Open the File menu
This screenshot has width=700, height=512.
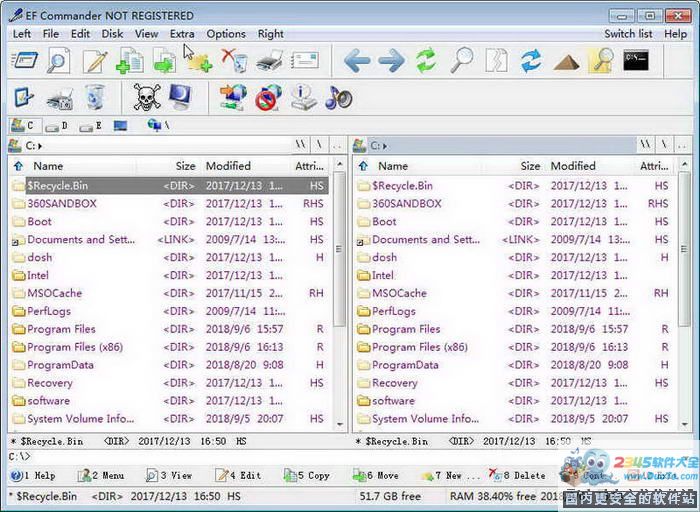pyautogui.click(x=51, y=34)
